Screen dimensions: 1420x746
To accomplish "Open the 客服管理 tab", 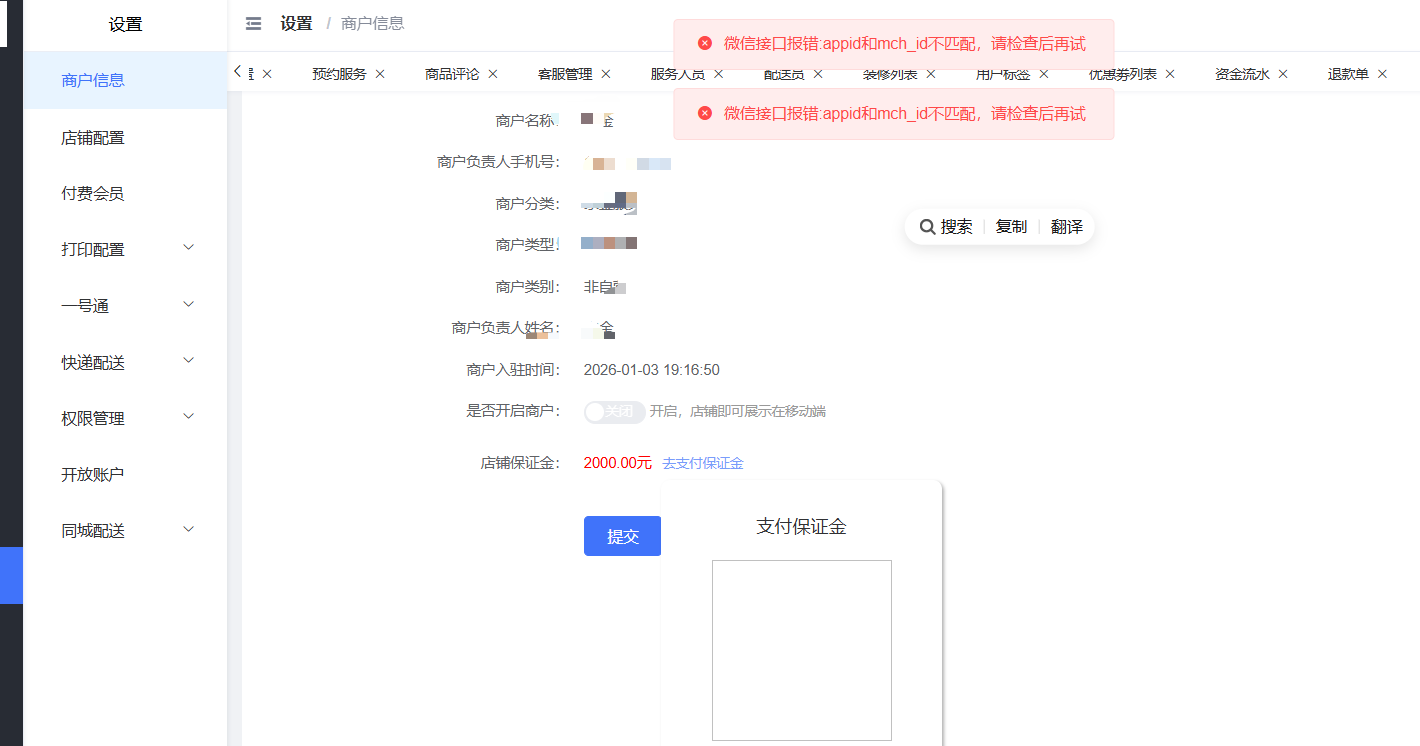I will coord(564,73).
